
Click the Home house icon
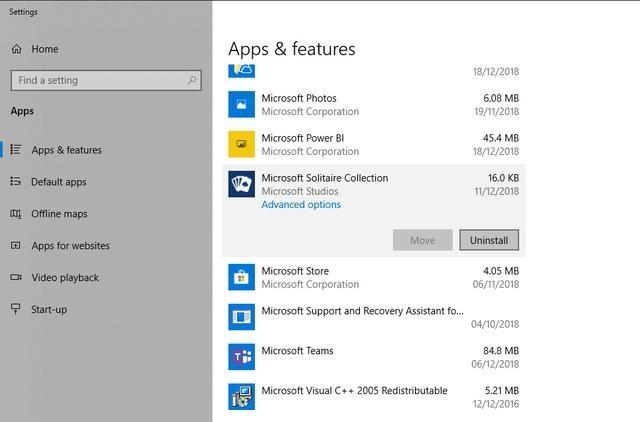coord(16,49)
